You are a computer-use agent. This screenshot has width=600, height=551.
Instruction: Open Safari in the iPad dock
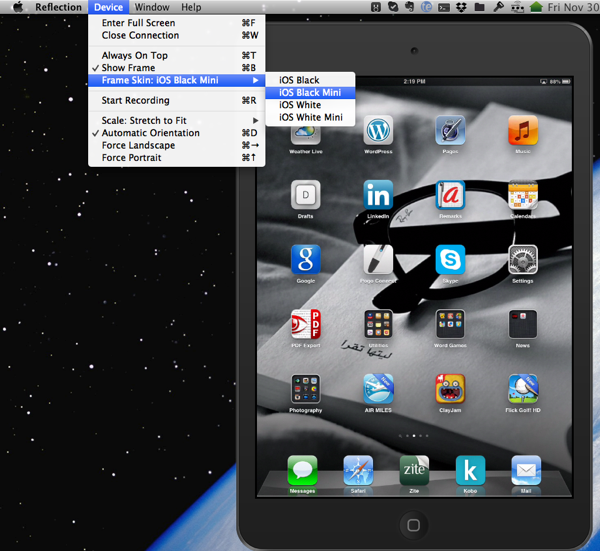[358, 470]
